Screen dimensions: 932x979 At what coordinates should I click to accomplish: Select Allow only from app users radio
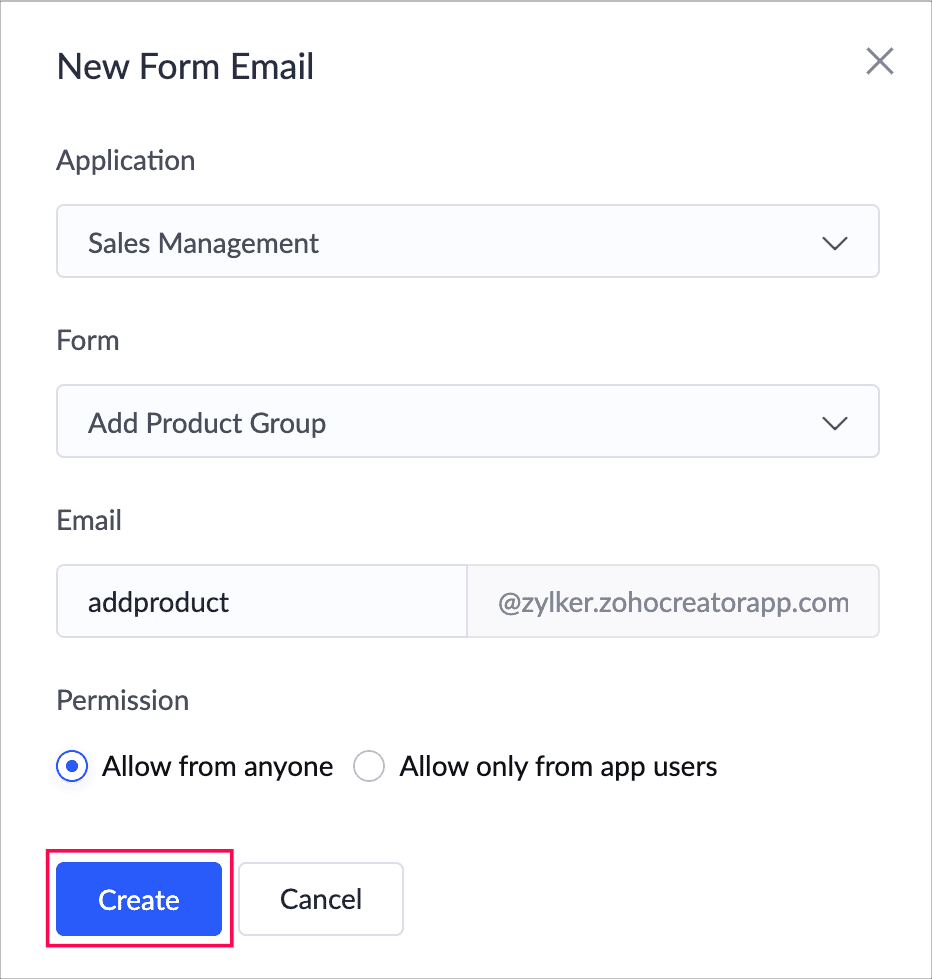pos(370,767)
